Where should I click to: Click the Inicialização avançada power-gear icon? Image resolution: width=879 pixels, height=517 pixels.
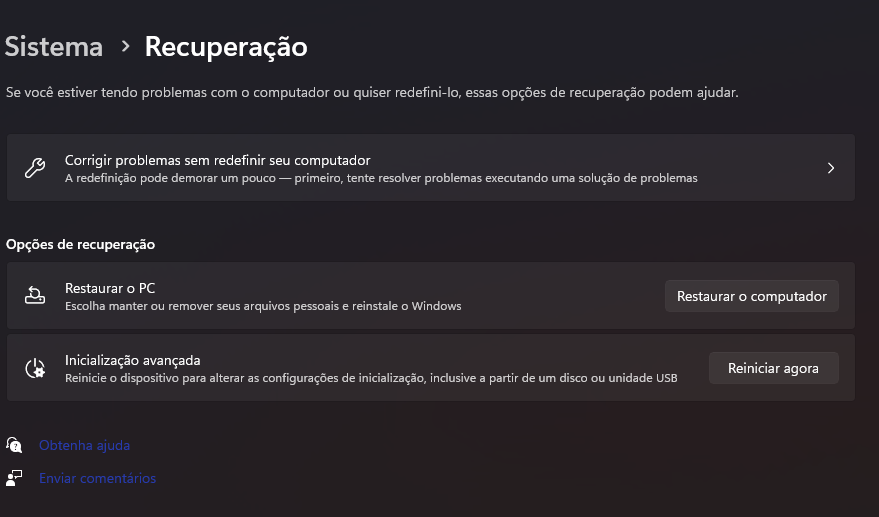point(35,368)
